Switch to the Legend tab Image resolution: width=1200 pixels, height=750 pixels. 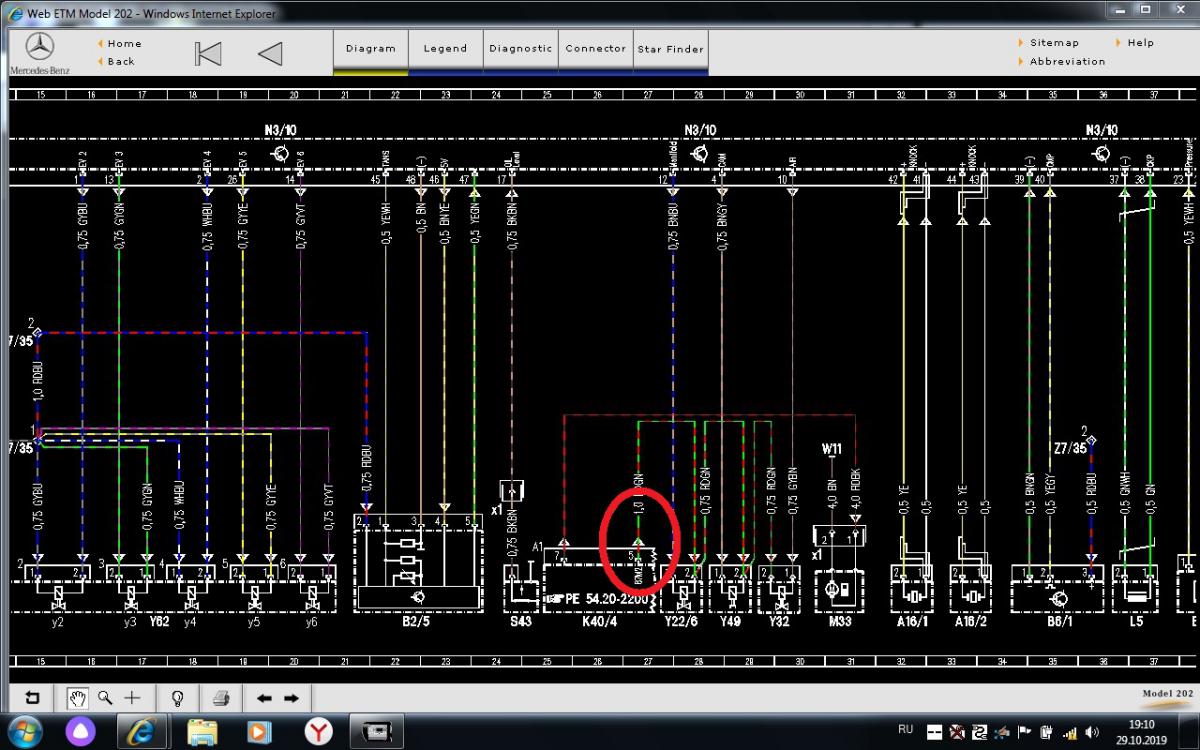[445, 48]
